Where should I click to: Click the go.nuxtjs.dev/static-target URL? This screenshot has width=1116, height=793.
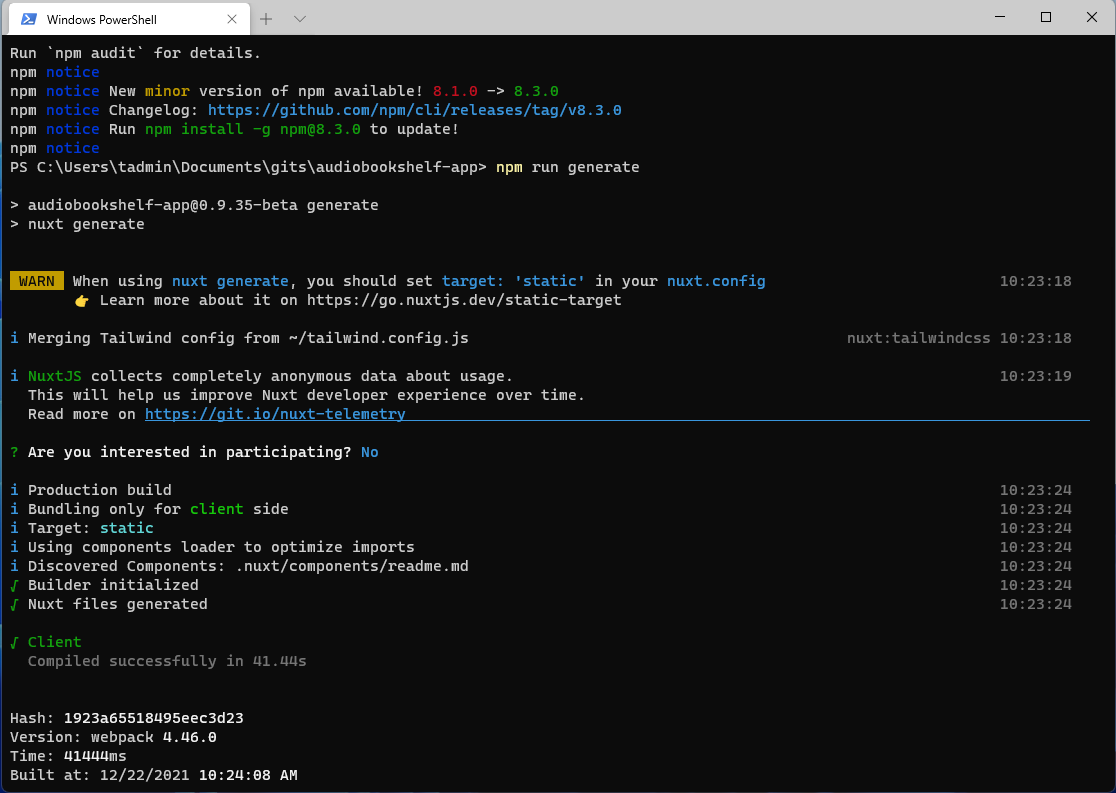464,300
